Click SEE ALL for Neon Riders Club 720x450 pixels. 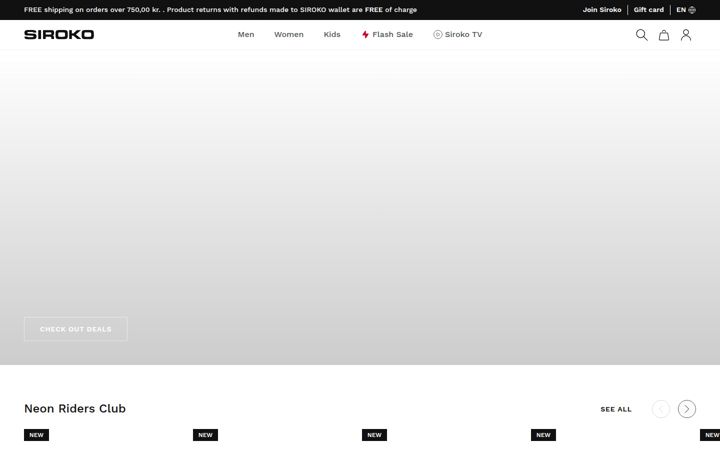616,409
